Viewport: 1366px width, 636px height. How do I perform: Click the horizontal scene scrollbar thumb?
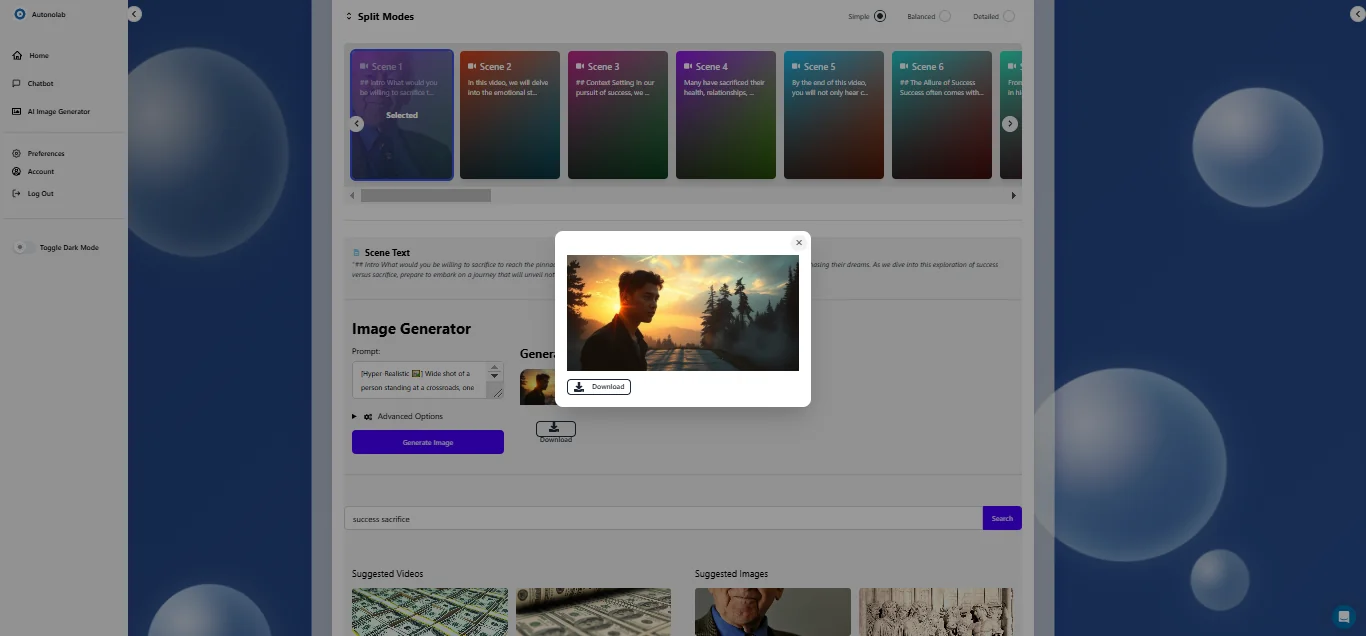426,196
